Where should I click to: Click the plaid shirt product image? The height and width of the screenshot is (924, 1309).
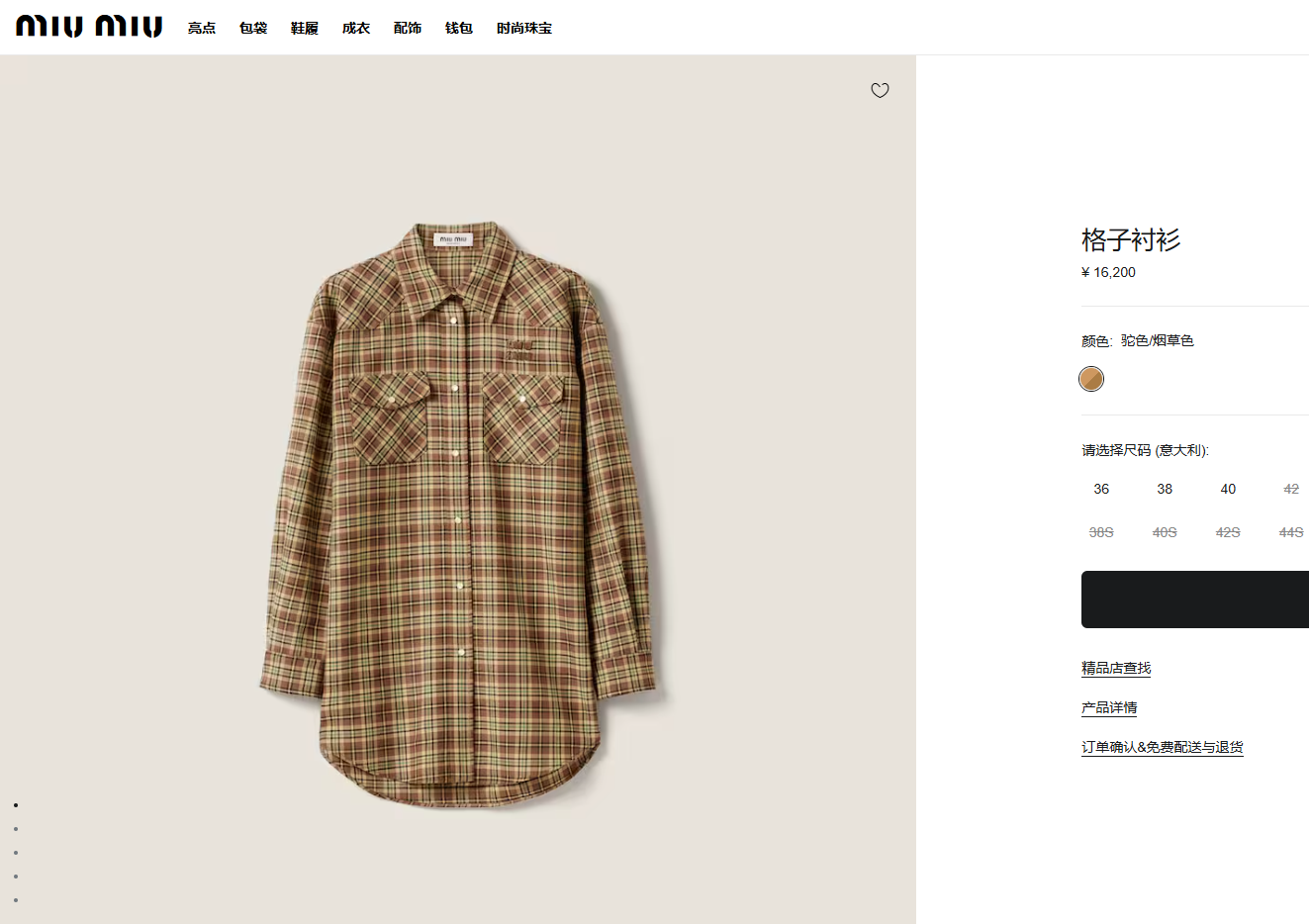460,514
